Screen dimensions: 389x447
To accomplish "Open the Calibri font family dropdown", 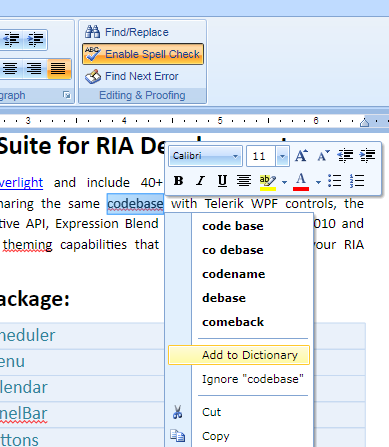I will click(x=206, y=156).
